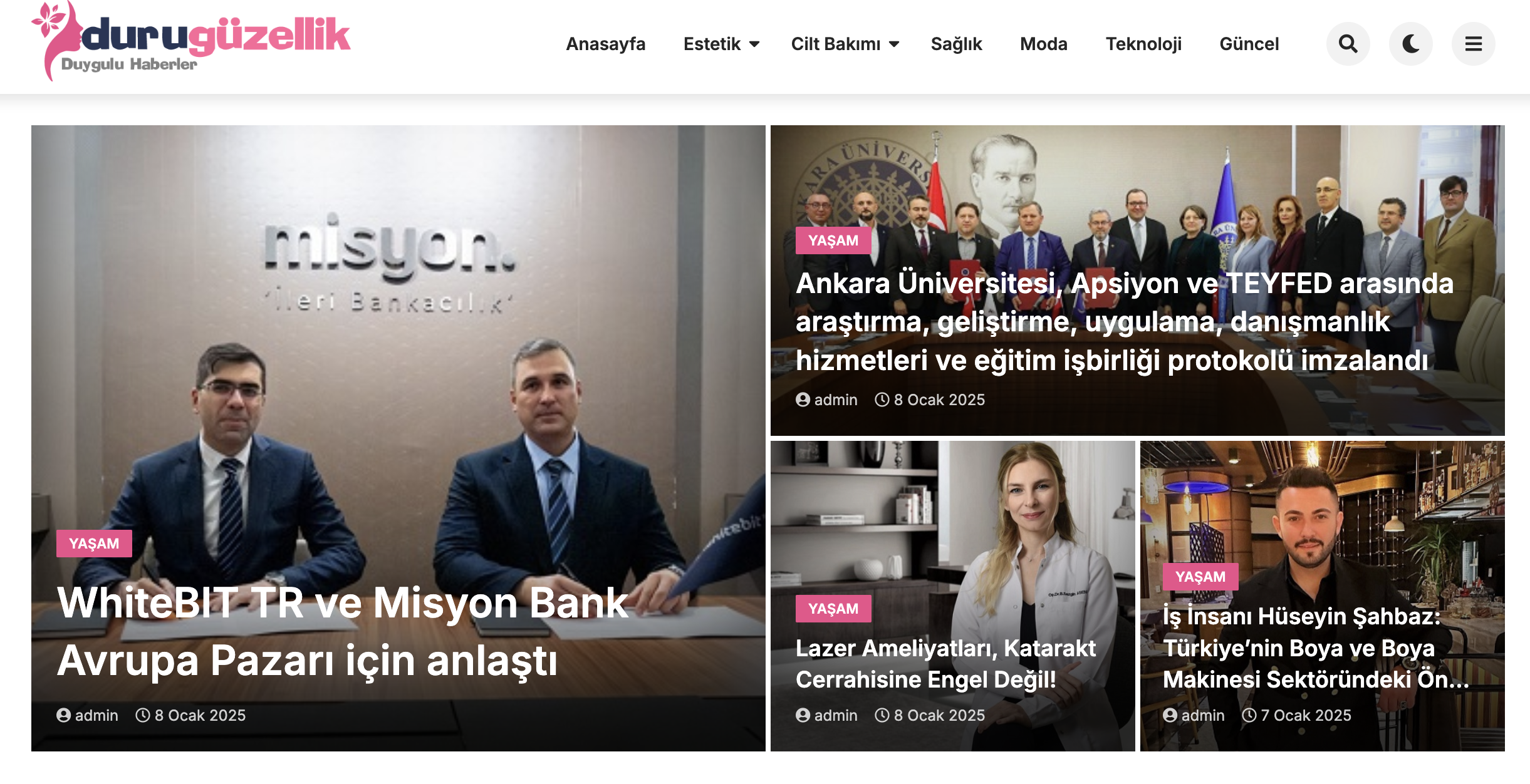Select the Moda menu item
The image size is (1530, 784).
click(x=1043, y=44)
